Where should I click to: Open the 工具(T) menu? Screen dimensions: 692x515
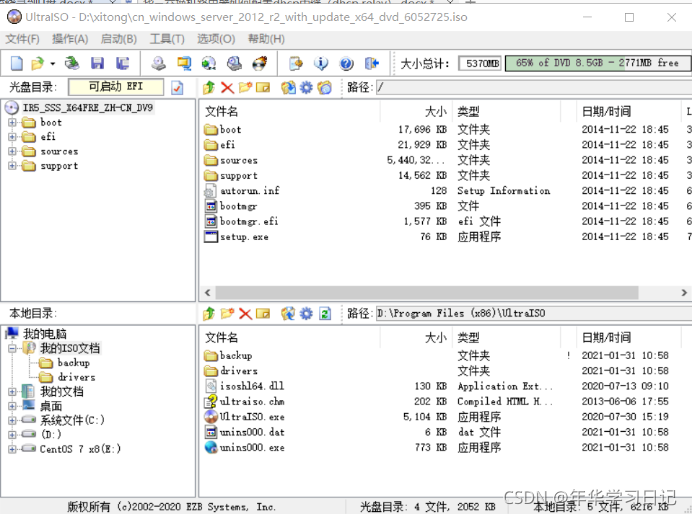[167, 39]
